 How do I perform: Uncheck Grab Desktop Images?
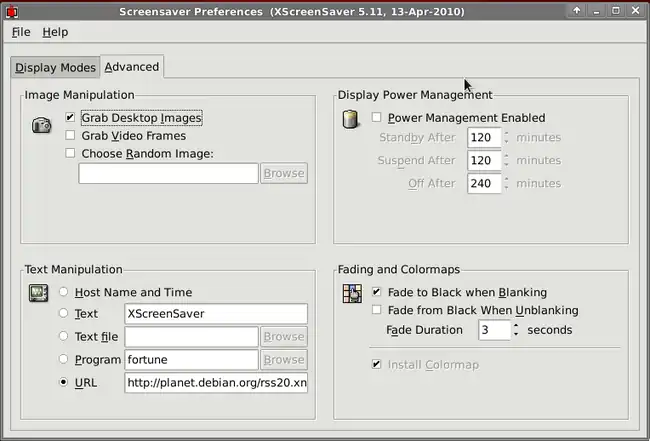click(x=70, y=118)
